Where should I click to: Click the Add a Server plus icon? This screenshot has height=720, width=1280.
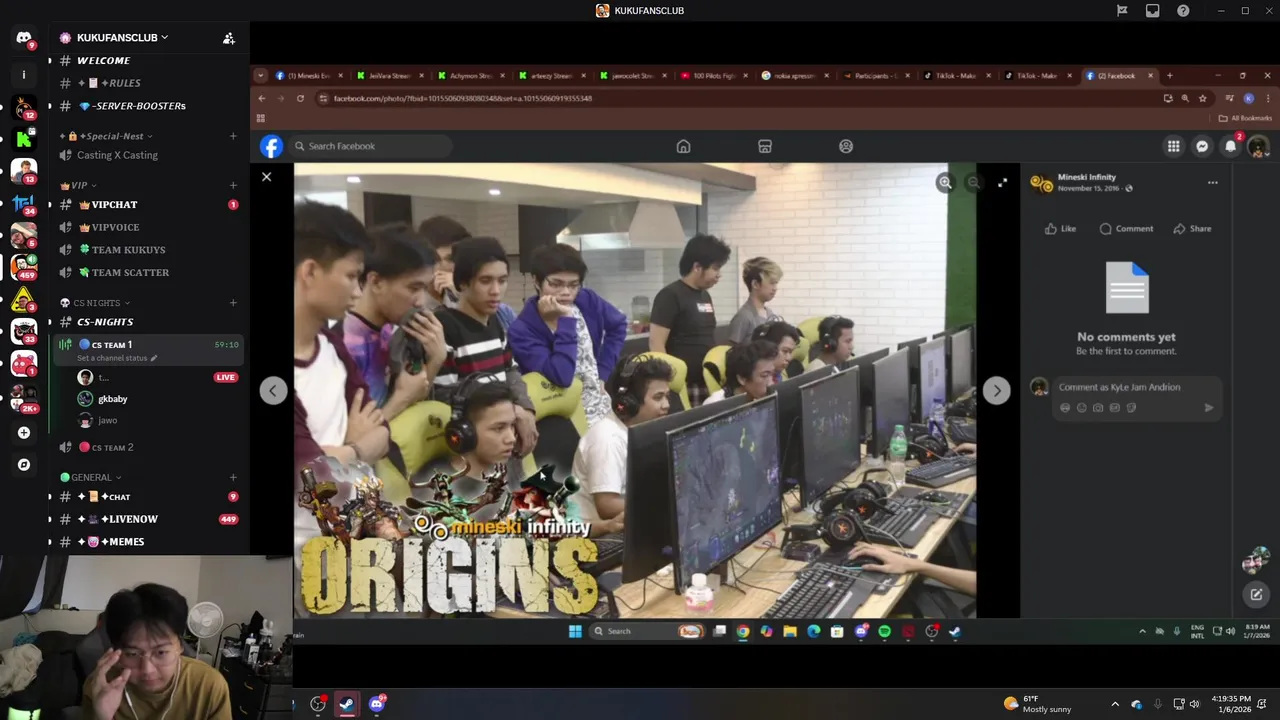point(24,433)
